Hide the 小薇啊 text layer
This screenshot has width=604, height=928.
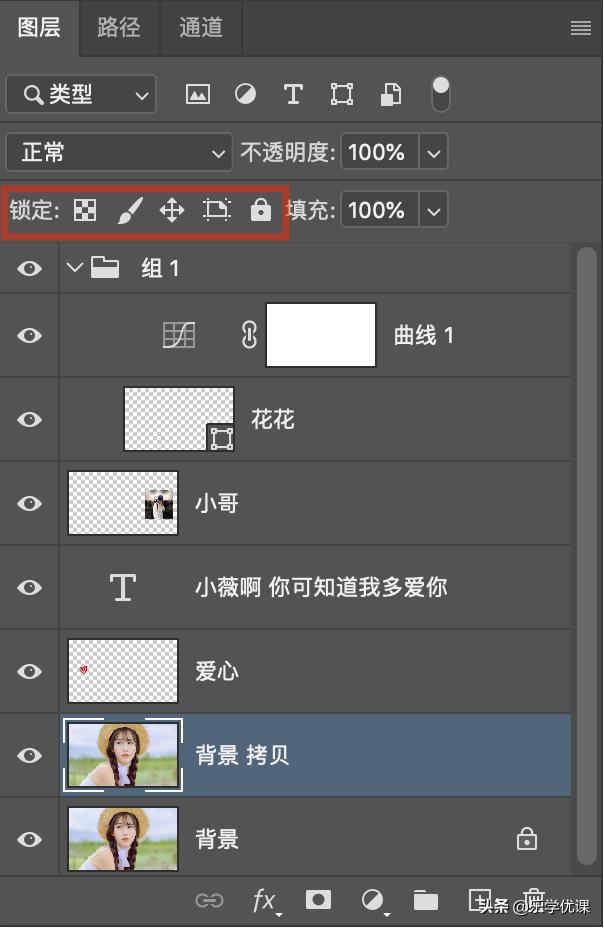30,588
